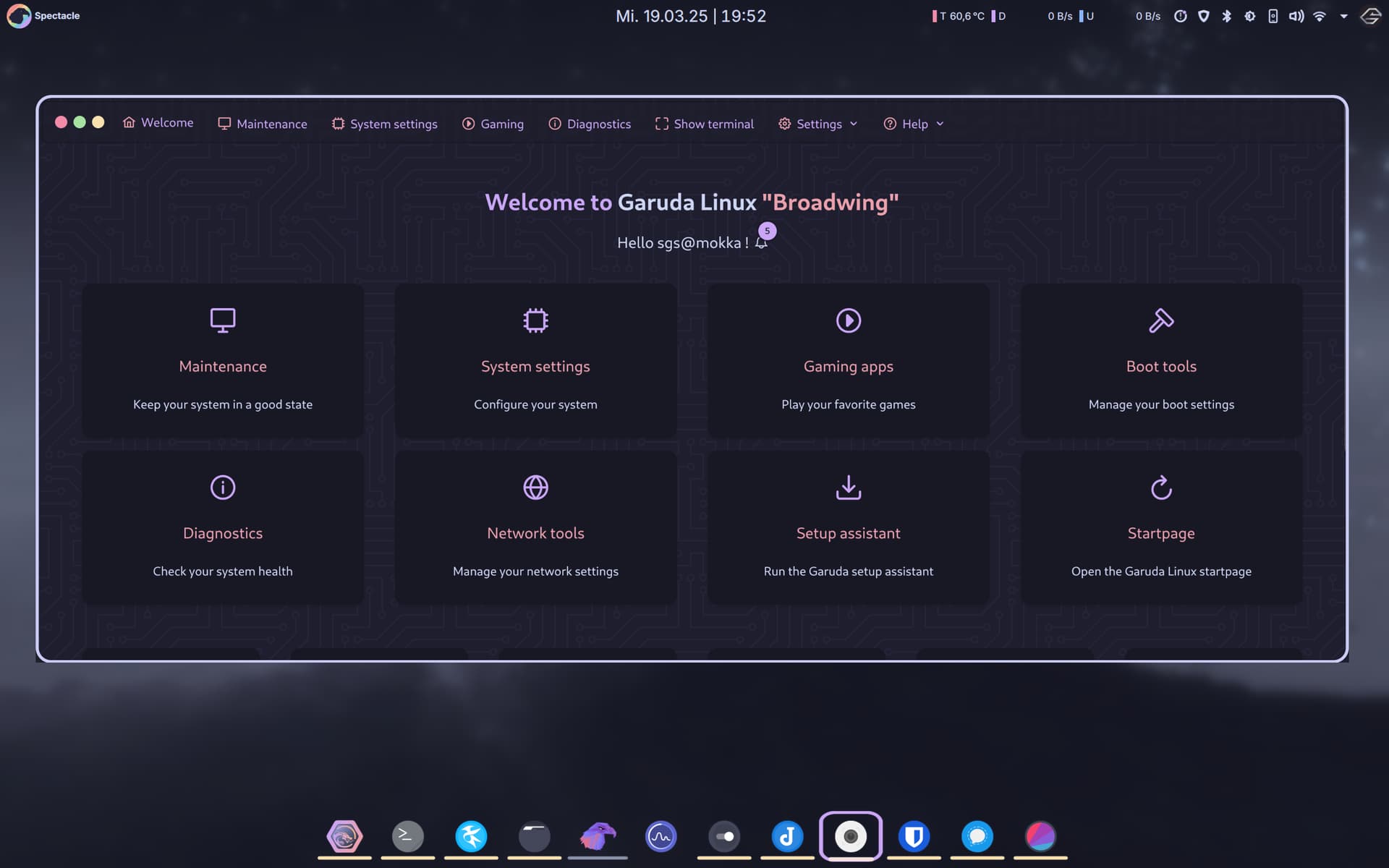This screenshot has height=868, width=1389.
Task: Launch the Setup assistant card
Action: coord(849,527)
